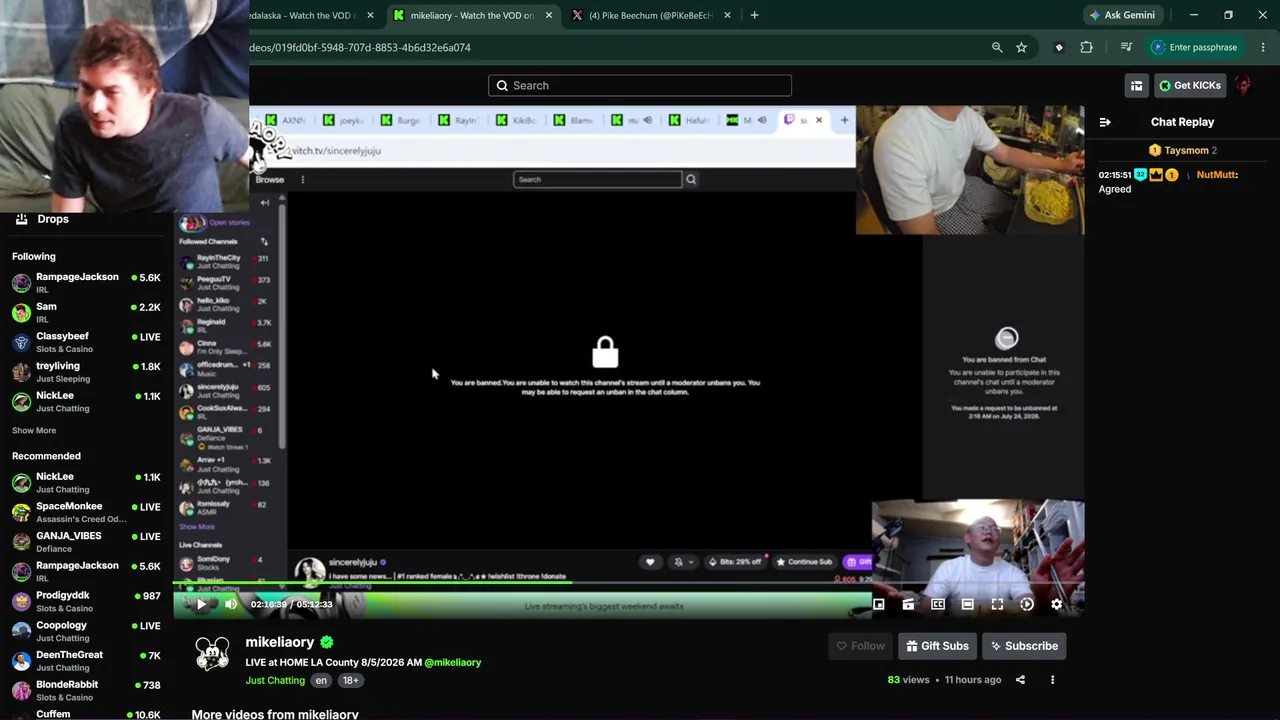Enter fullscreen on the video player
Image resolution: width=1280 pixels, height=720 pixels.
[x=997, y=604]
